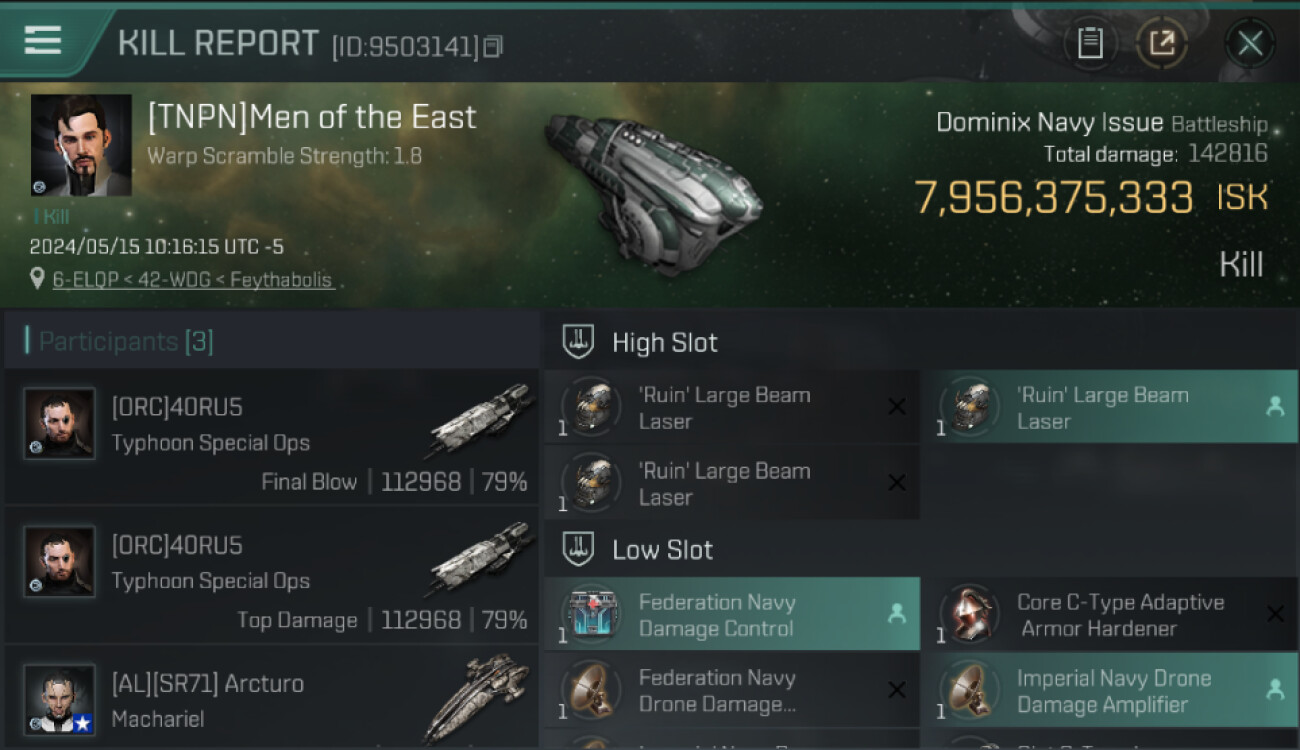Close the kill report window
The height and width of the screenshot is (750, 1300).
tap(1250, 43)
